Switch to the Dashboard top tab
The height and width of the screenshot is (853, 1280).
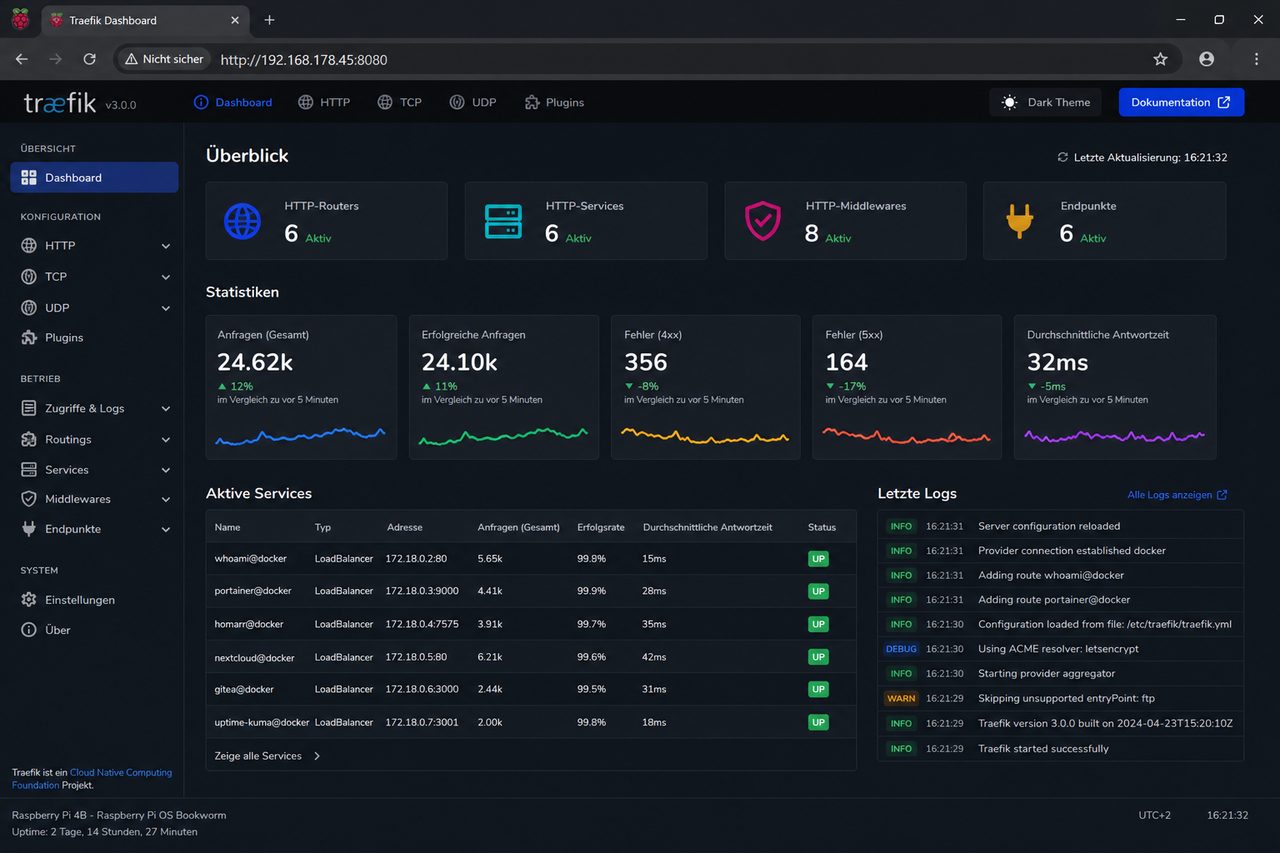click(232, 102)
